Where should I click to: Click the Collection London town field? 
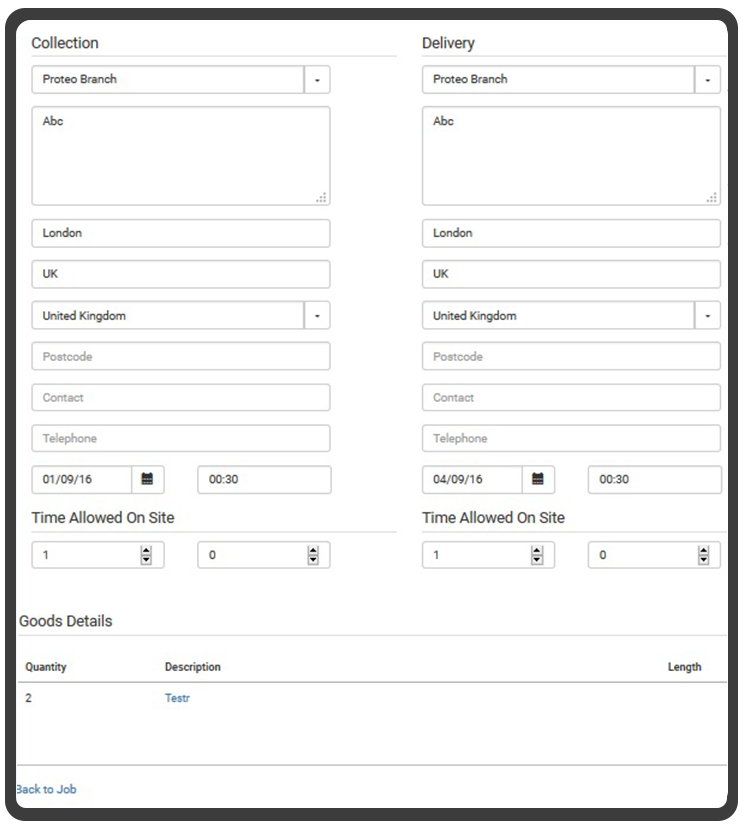tap(181, 233)
